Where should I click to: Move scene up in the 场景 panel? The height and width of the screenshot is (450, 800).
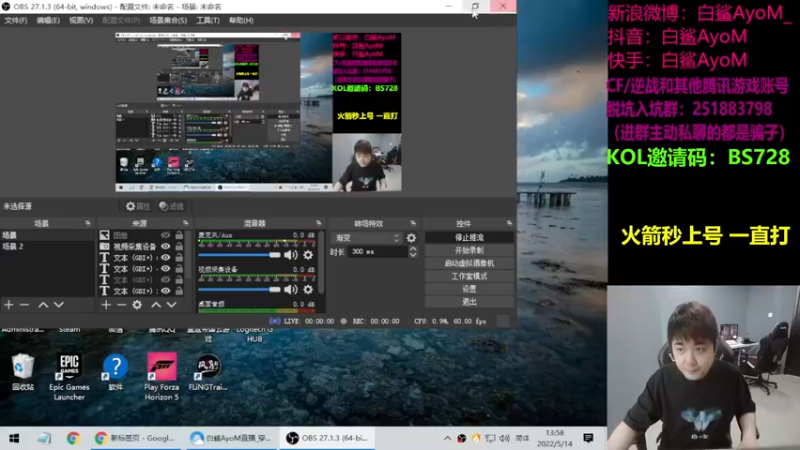[43, 305]
